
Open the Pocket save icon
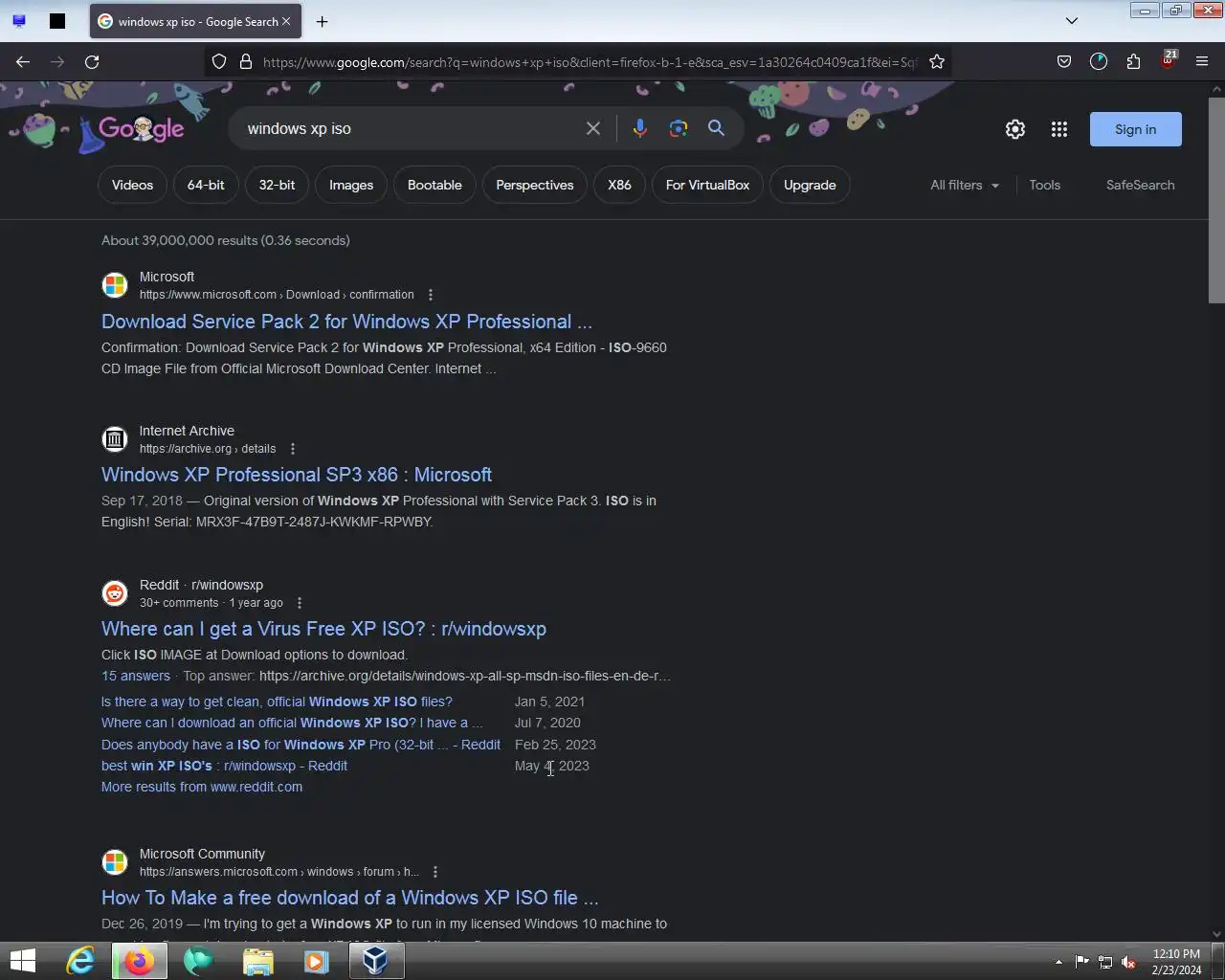click(x=1064, y=61)
